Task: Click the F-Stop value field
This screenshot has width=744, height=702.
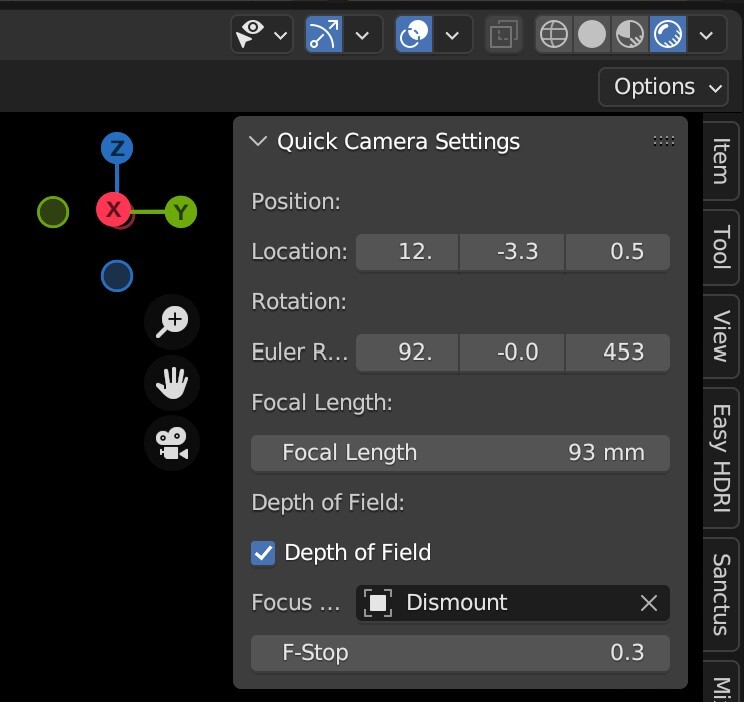Action: coord(460,654)
